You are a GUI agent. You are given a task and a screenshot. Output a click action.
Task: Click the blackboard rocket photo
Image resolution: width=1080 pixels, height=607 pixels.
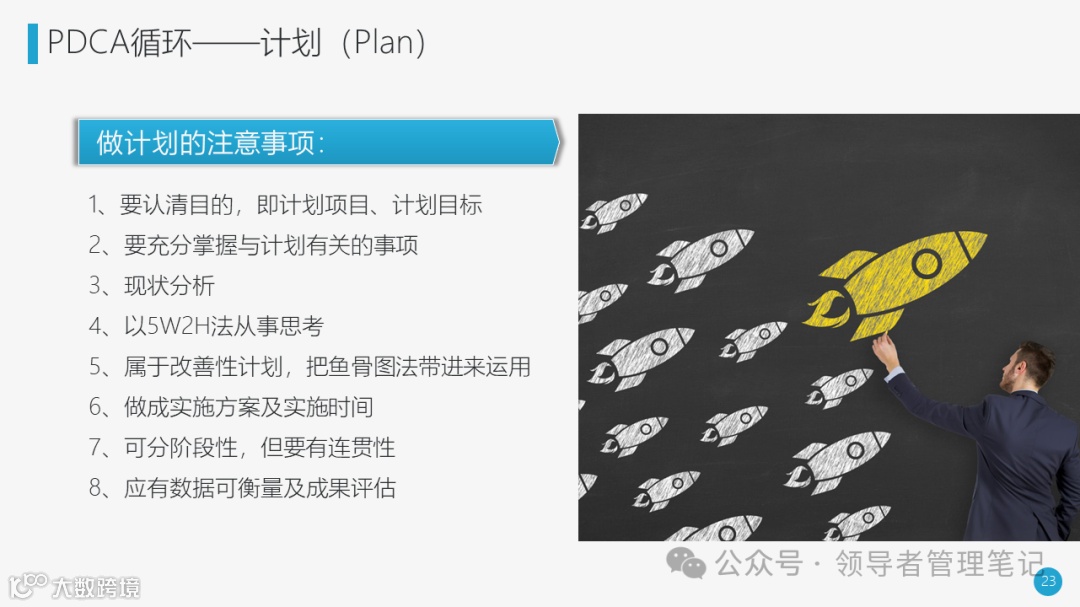point(829,327)
